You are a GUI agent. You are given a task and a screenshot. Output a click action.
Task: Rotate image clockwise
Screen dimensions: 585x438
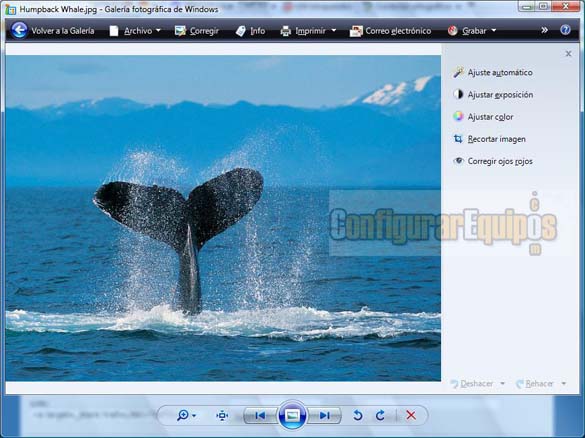[x=380, y=415]
